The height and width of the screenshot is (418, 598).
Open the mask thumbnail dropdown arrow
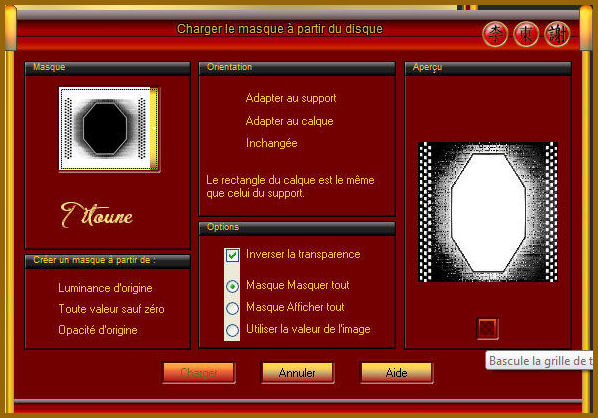point(154,128)
